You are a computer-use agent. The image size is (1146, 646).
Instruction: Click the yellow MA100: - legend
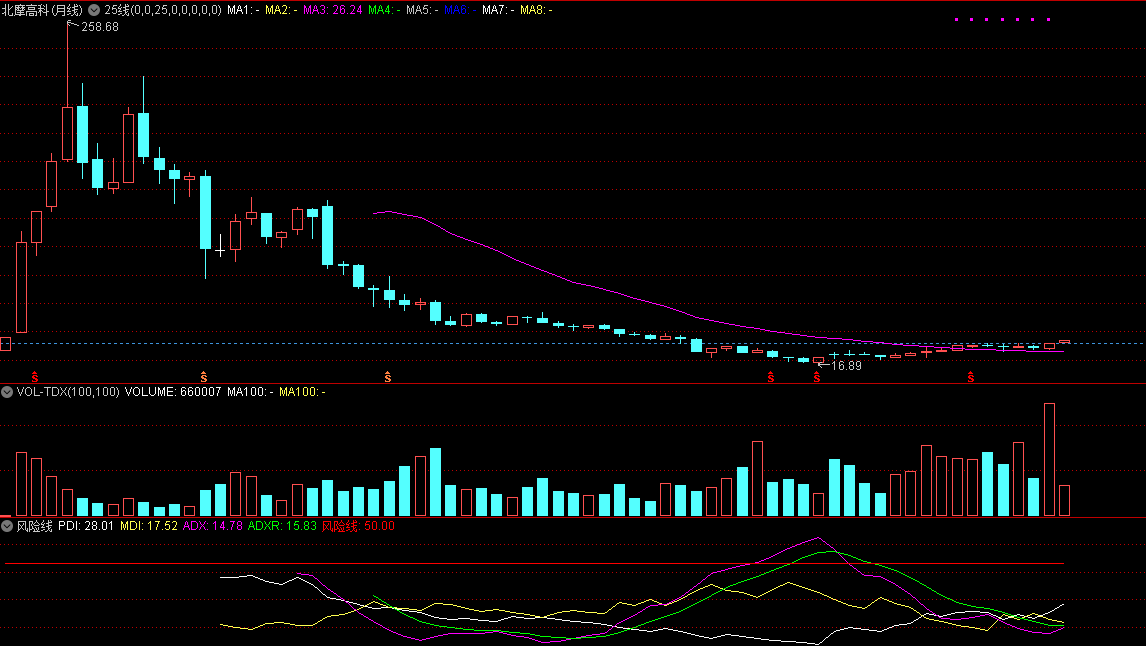(303, 392)
